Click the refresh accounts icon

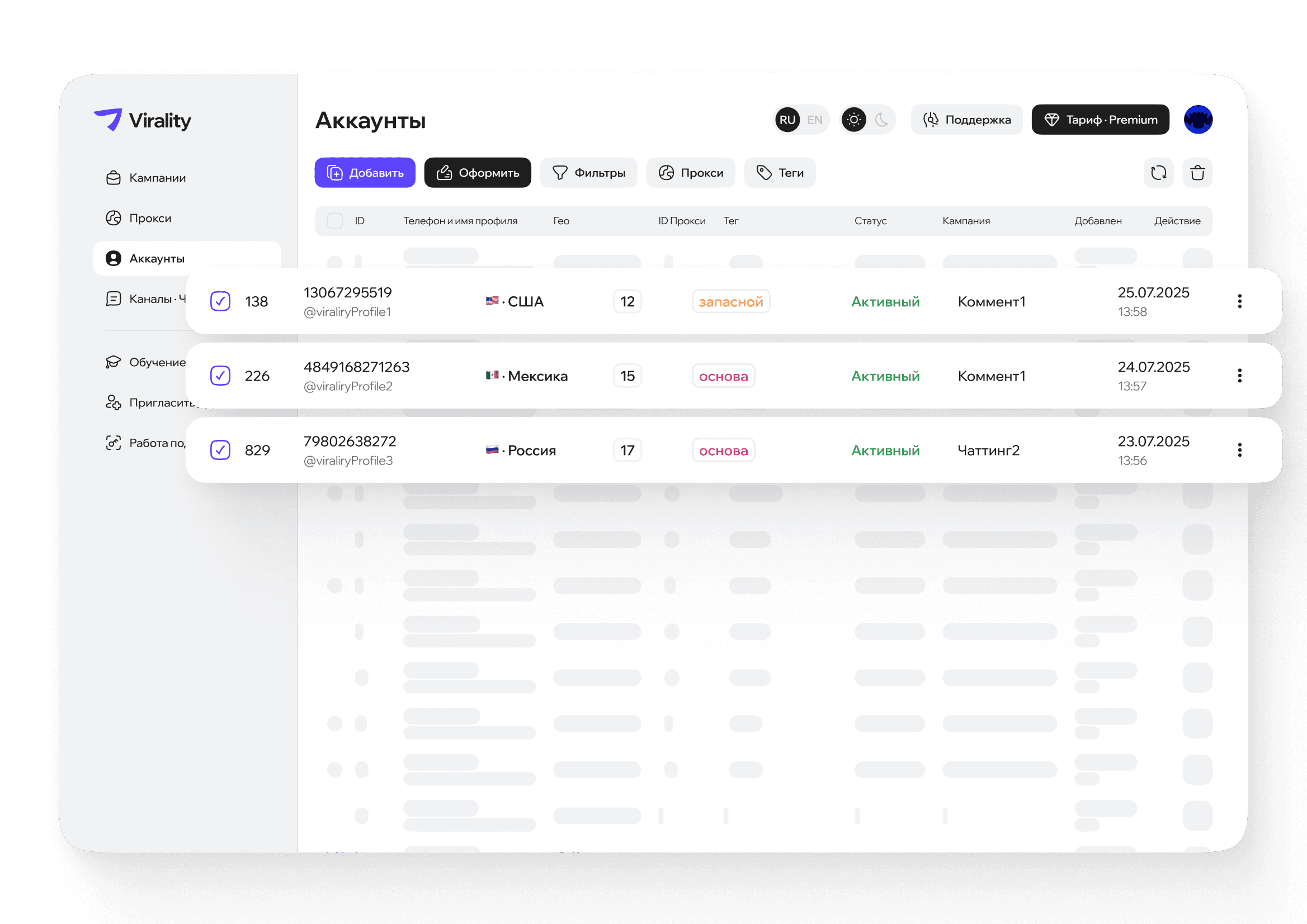(x=1158, y=172)
